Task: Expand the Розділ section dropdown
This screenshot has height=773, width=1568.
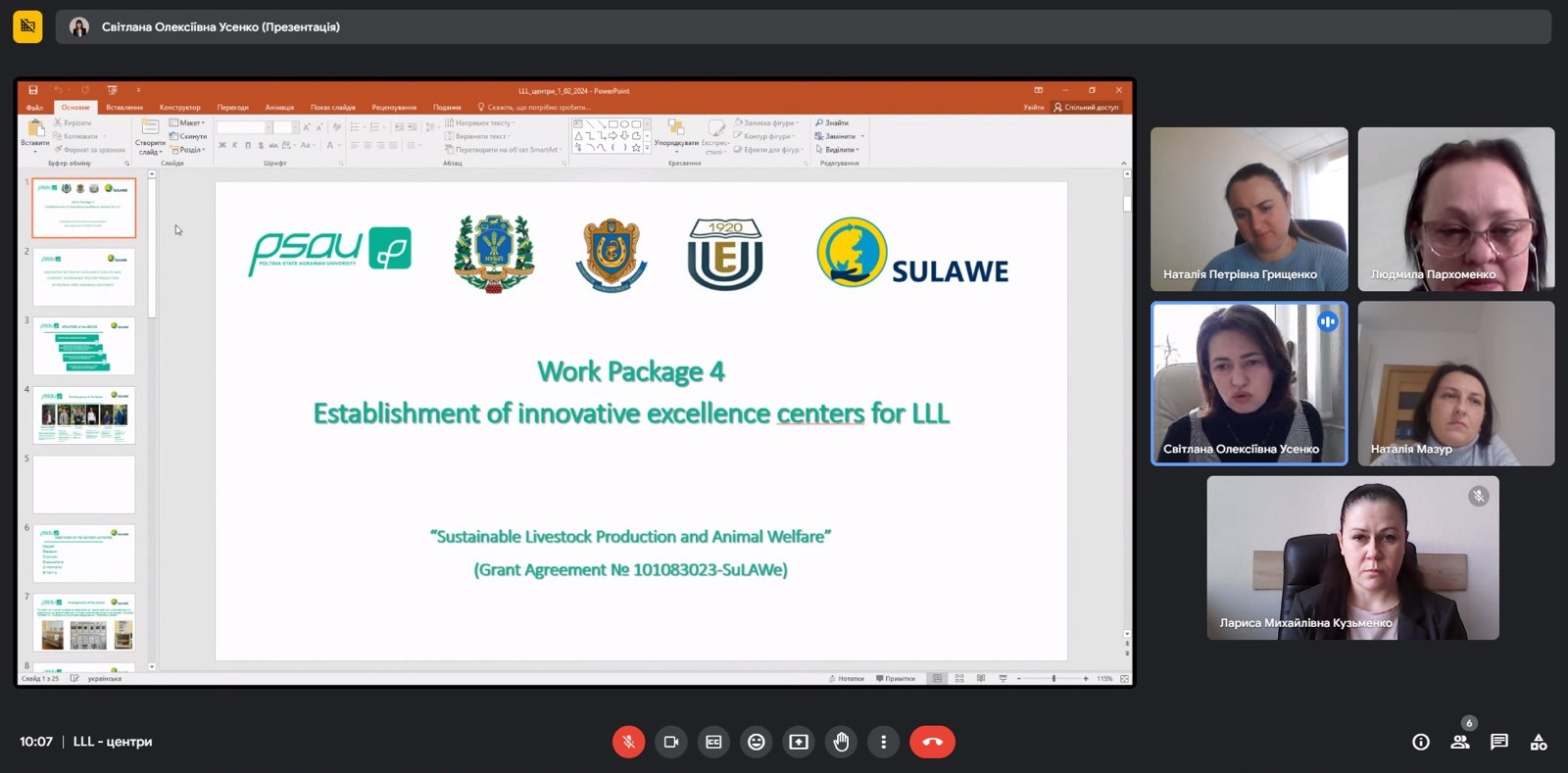Action: pyautogui.click(x=188, y=150)
